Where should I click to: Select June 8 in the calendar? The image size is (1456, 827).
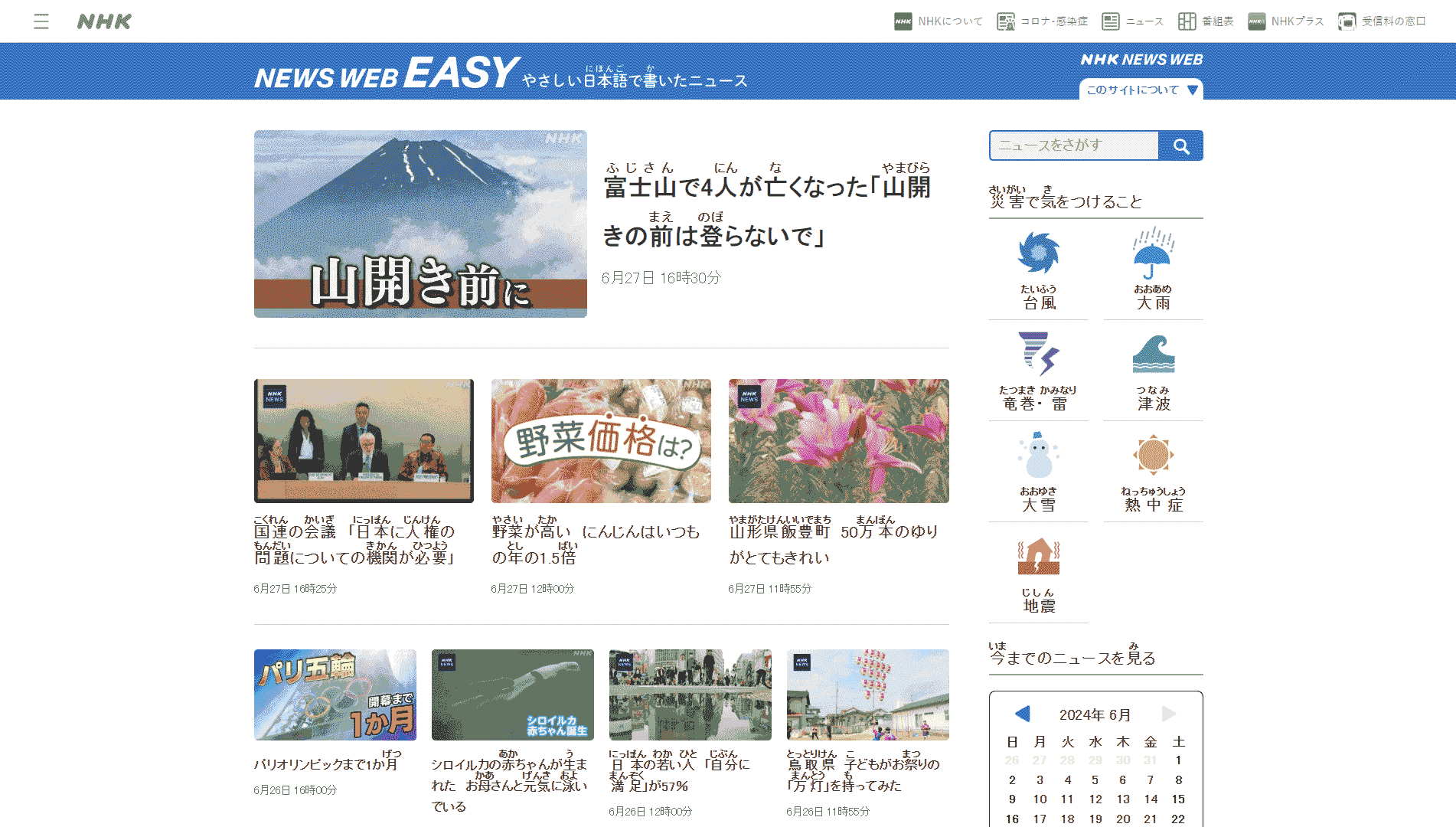[1178, 780]
